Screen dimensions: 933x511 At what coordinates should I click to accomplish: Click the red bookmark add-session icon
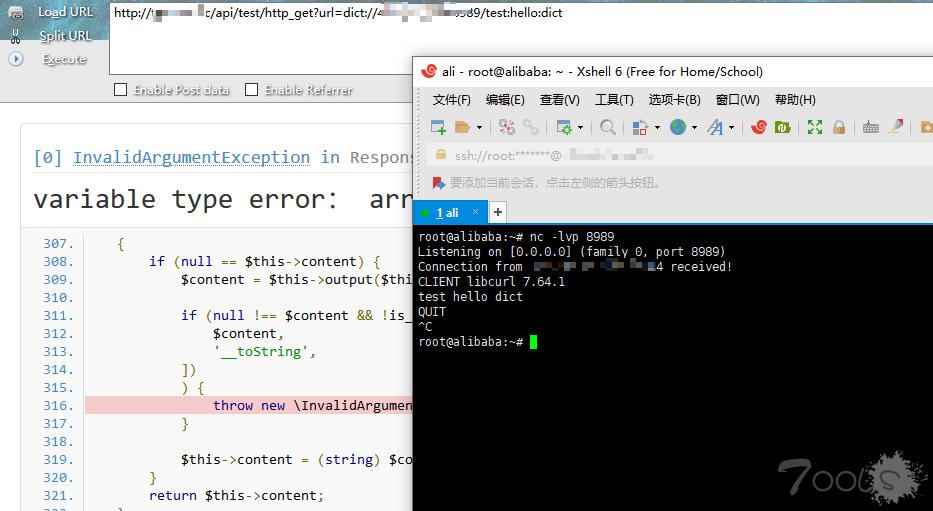coord(439,183)
